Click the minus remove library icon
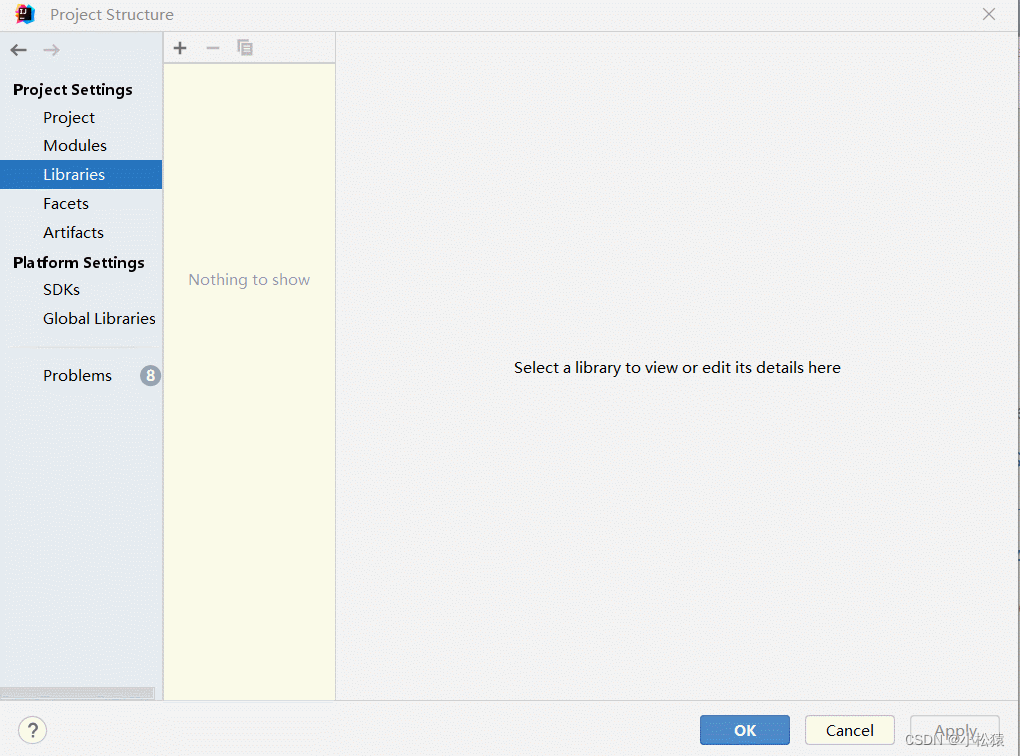This screenshot has width=1020, height=756. coord(213,48)
